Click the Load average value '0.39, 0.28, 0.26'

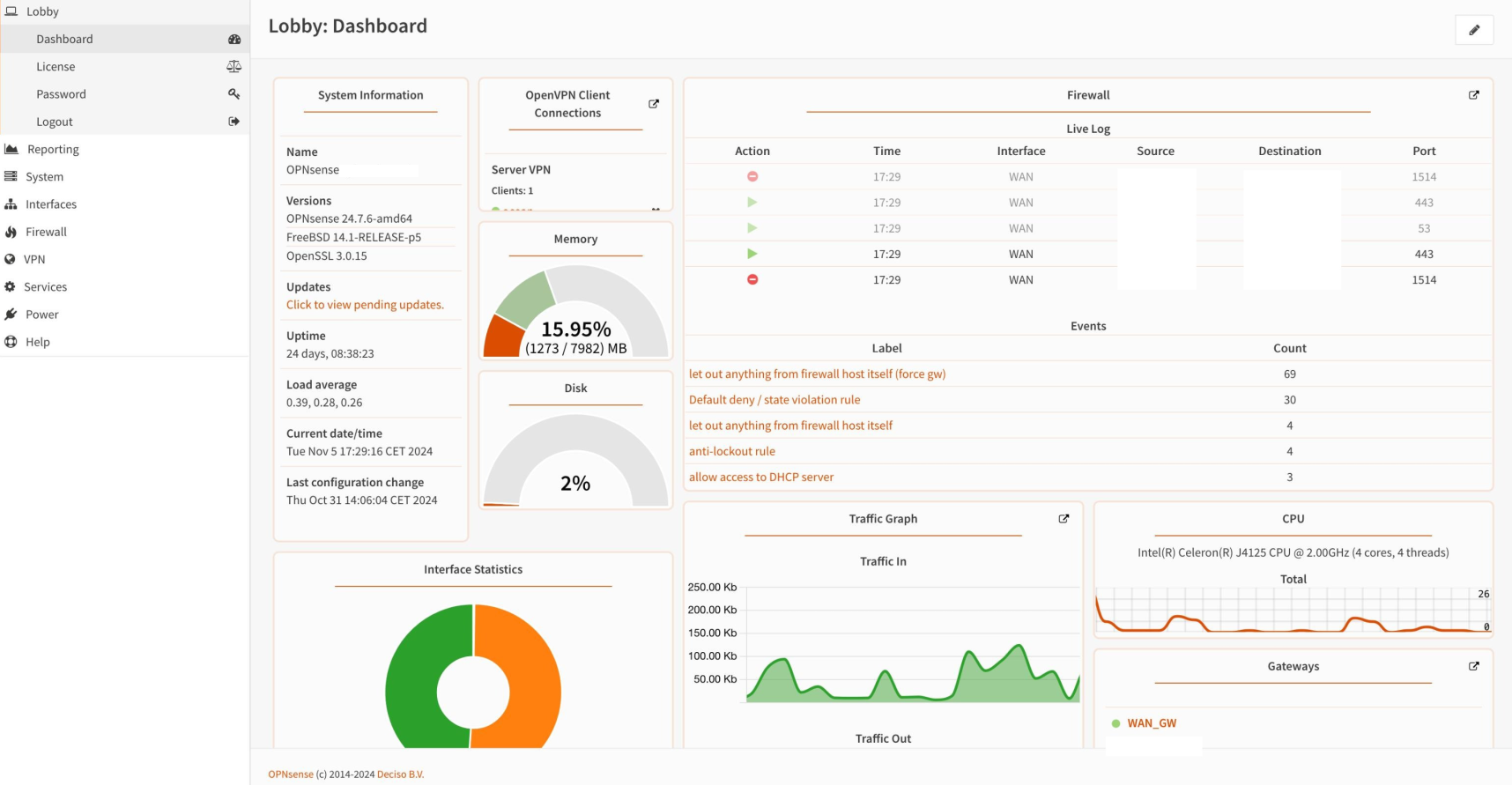pos(324,403)
